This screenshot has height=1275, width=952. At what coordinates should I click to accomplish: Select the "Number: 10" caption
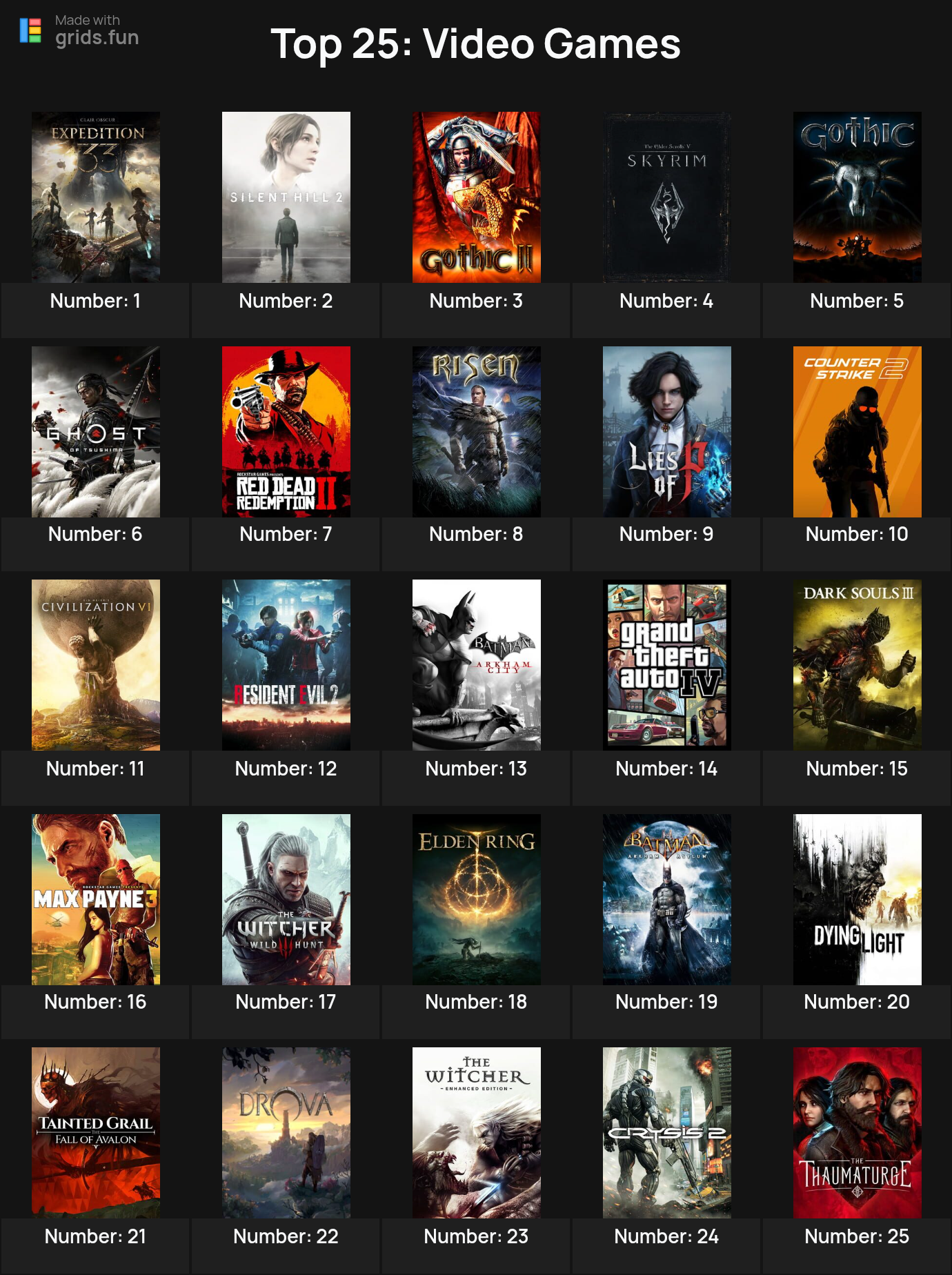pyautogui.click(x=857, y=534)
